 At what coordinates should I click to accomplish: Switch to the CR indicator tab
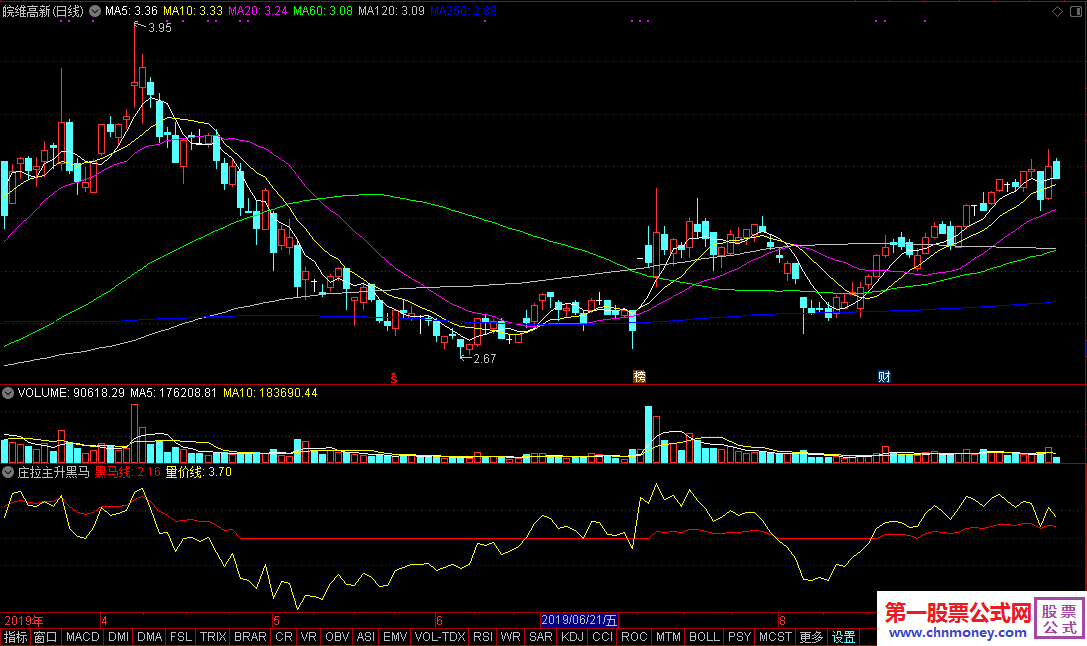tap(284, 637)
